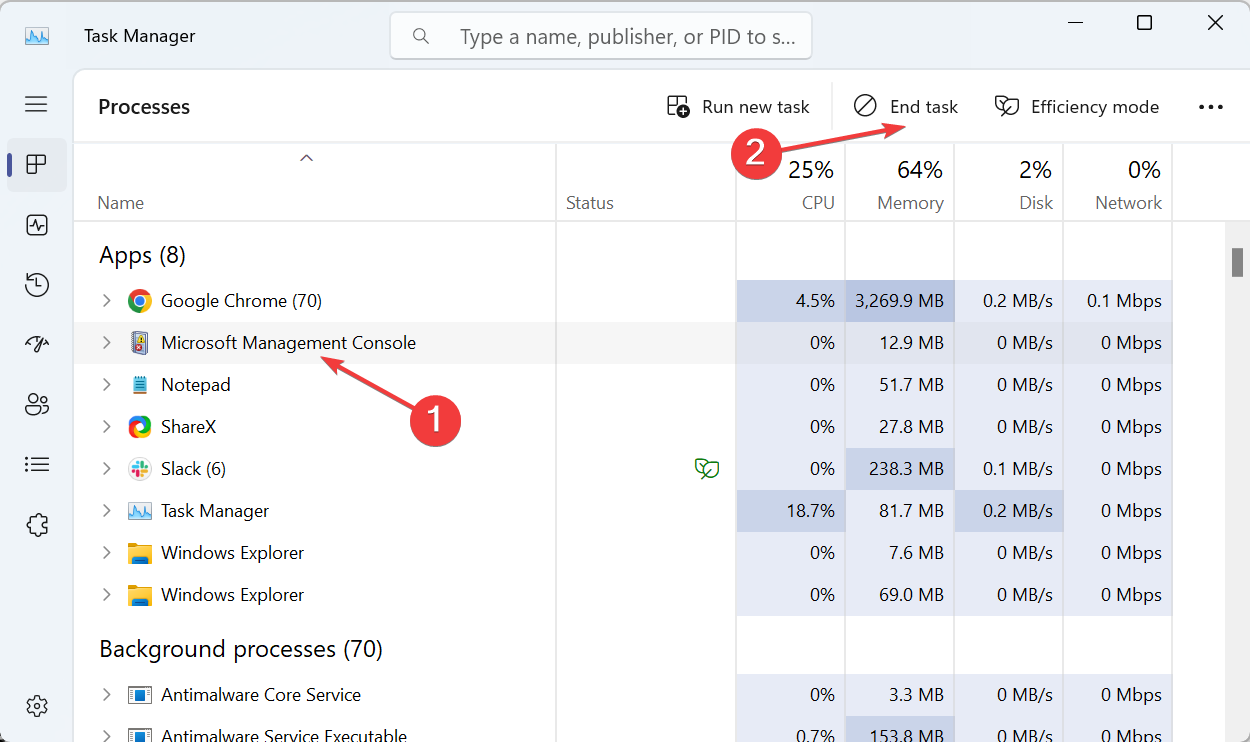This screenshot has width=1250, height=742.
Task: Close the Task Manager window
Action: tap(1216, 23)
